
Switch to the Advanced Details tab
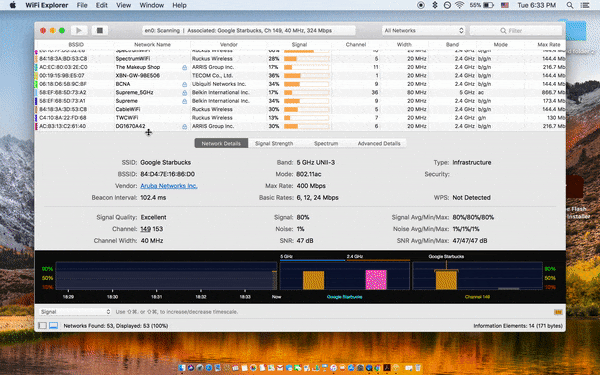coord(379,143)
